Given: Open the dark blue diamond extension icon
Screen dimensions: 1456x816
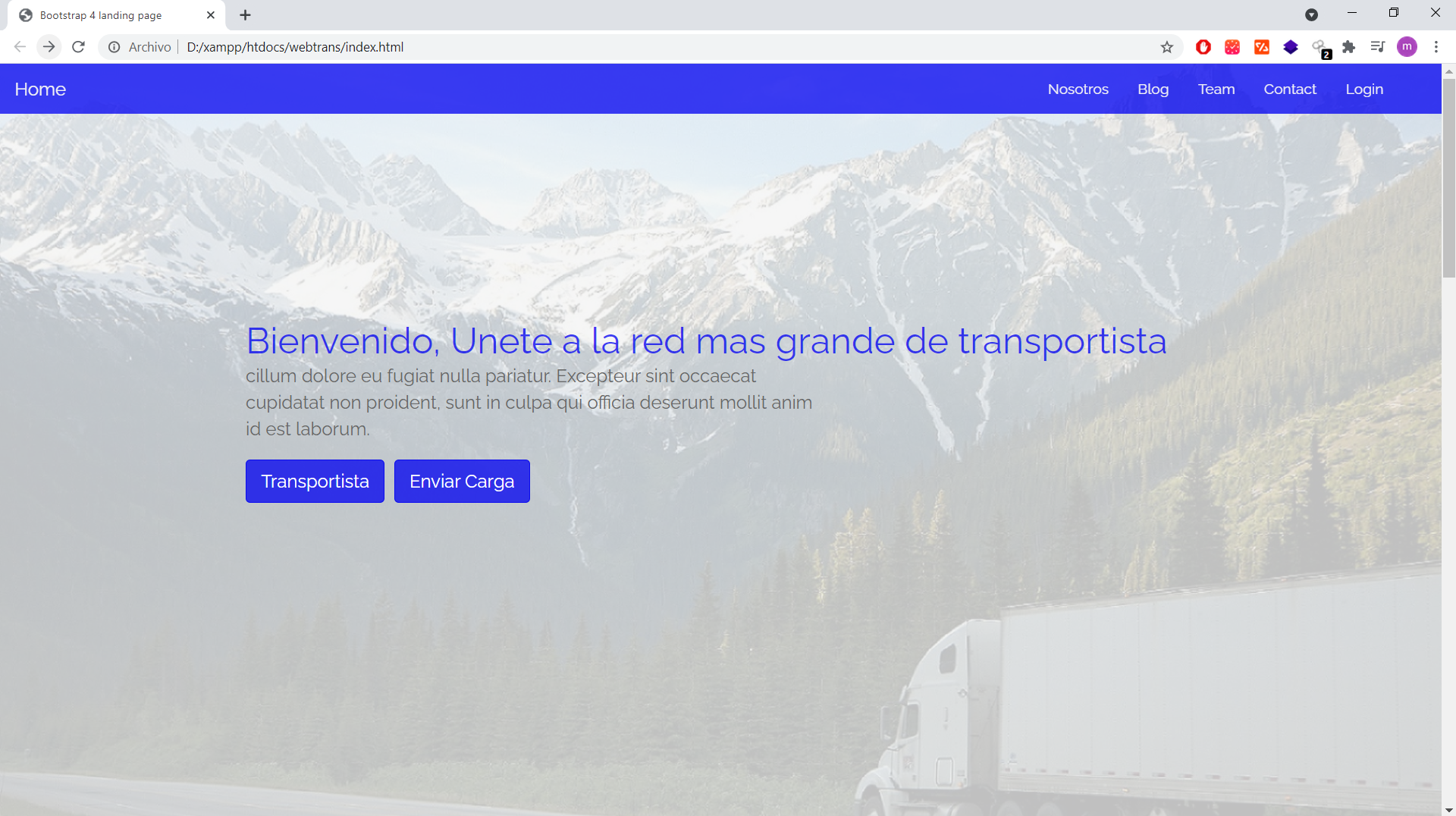Looking at the screenshot, I should [x=1291, y=47].
